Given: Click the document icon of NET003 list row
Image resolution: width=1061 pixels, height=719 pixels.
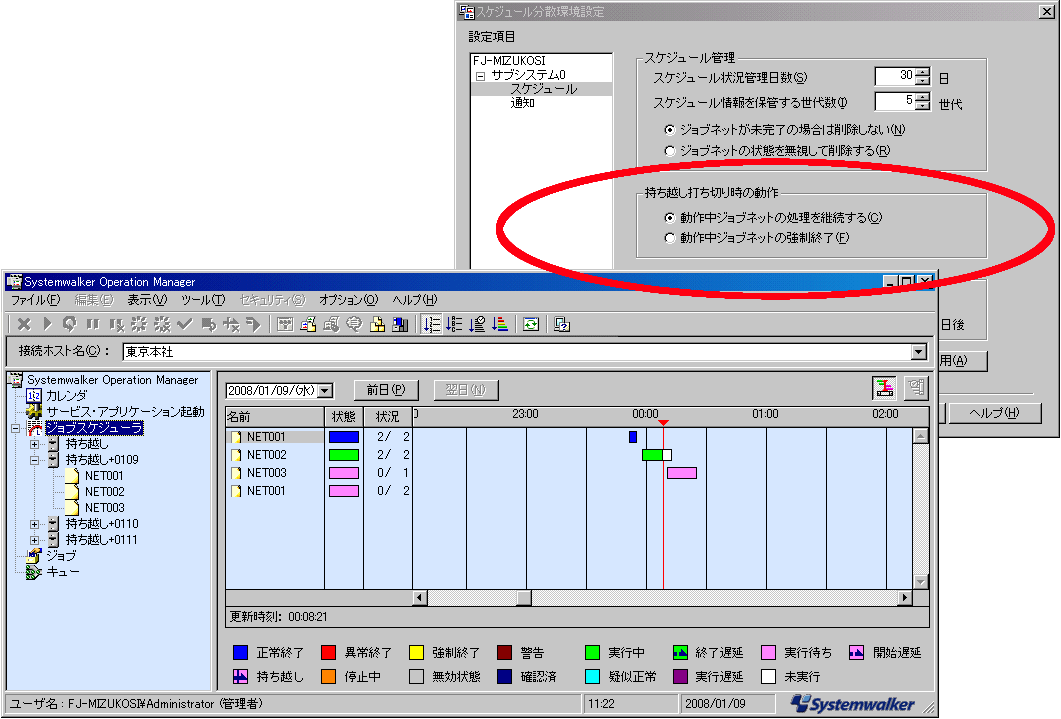Looking at the screenshot, I should click(236, 473).
